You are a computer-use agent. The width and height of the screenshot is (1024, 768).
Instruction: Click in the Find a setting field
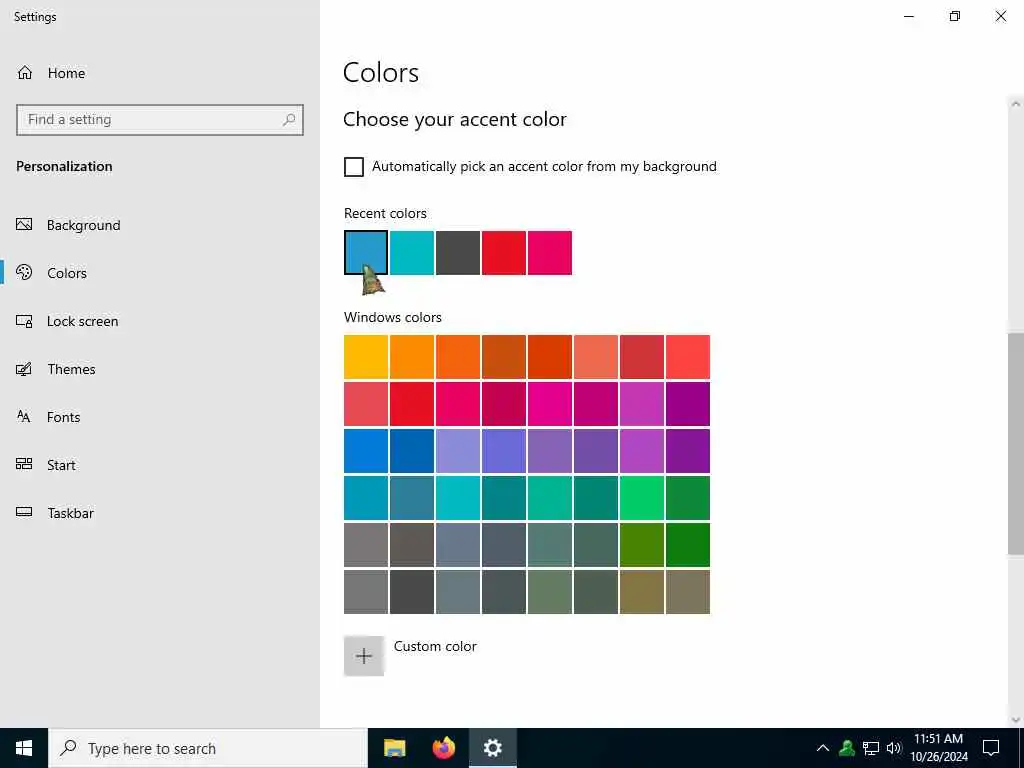[x=159, y=120]
